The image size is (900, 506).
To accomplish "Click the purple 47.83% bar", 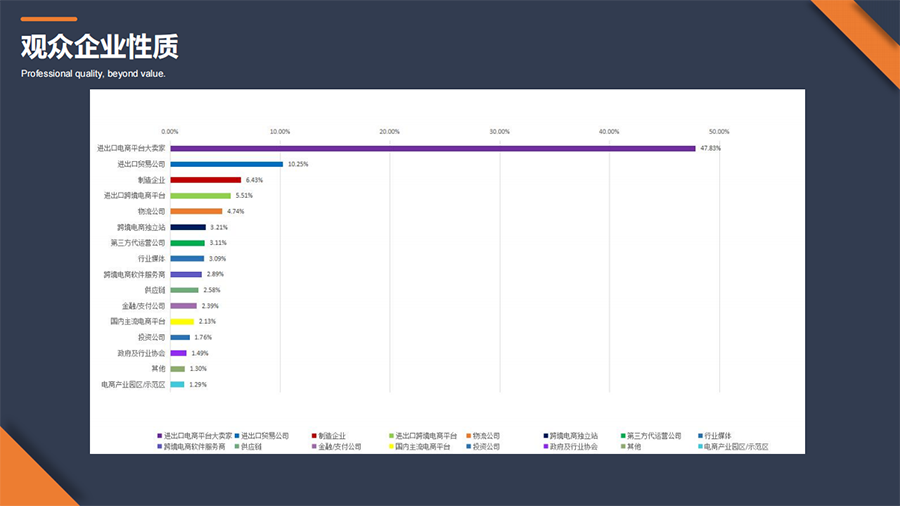I will click(x=432, y=148).
